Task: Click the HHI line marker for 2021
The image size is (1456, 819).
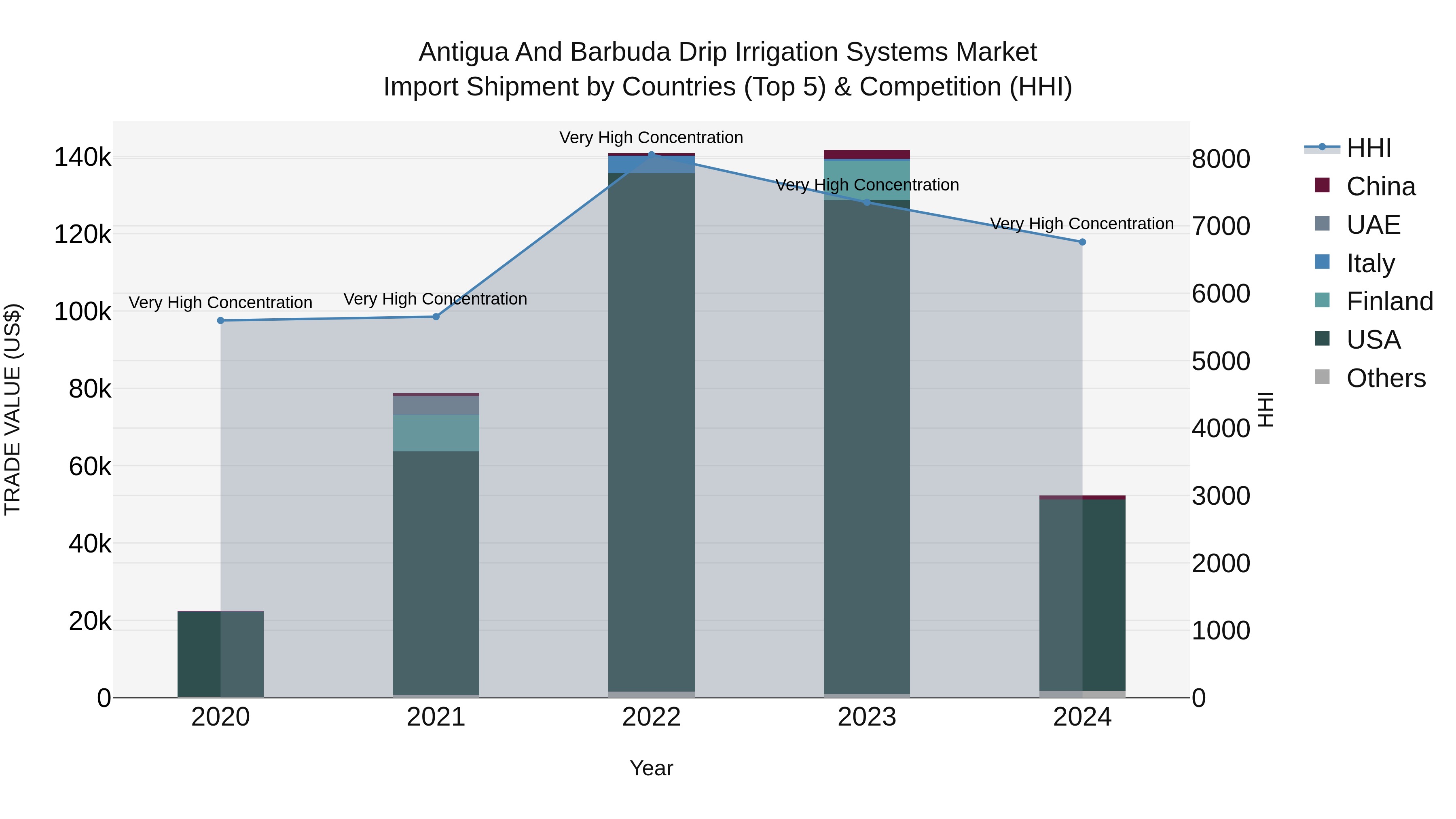Action: click(436, 317)
